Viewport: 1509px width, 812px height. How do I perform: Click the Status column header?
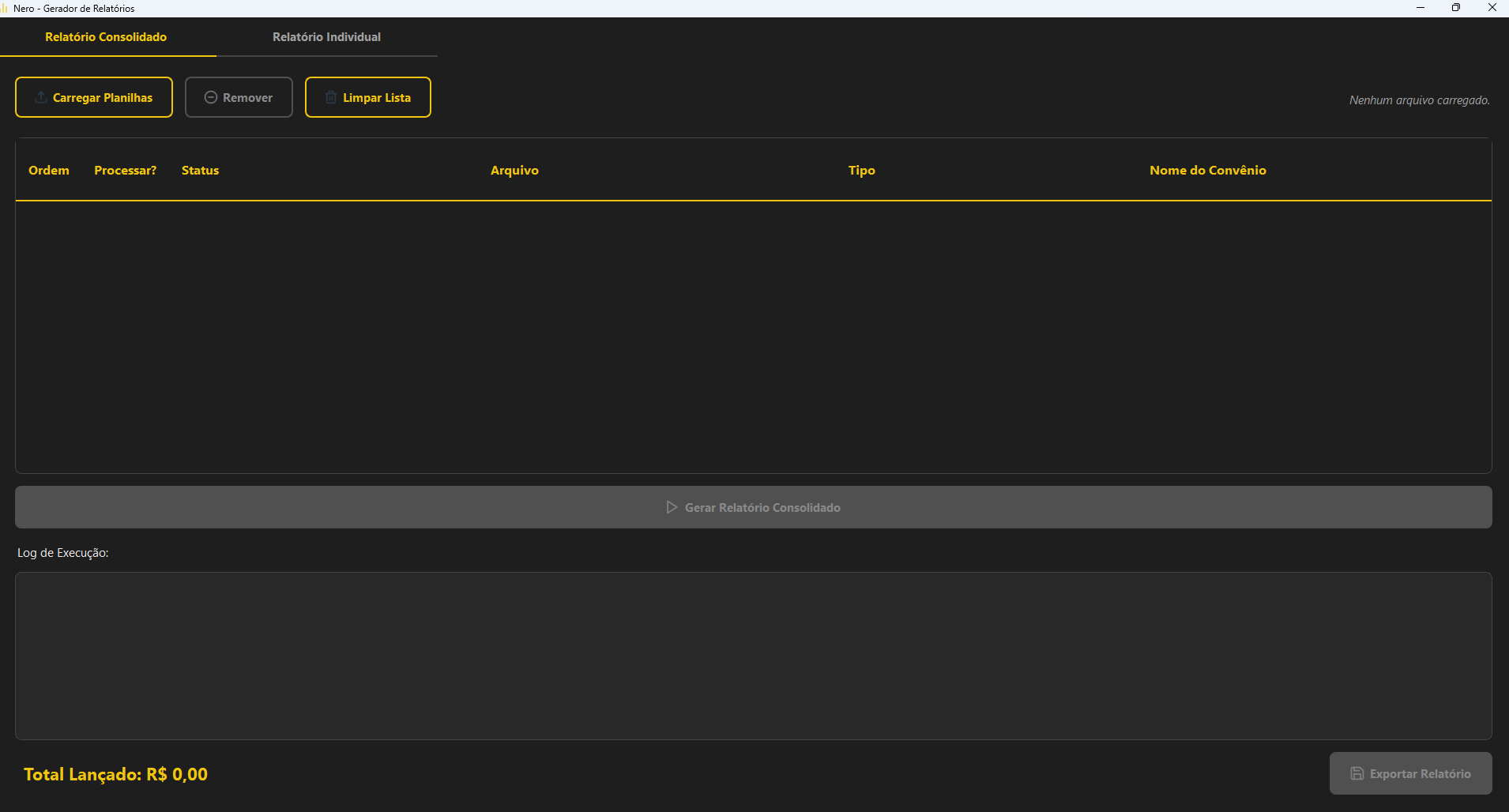coord(200,171)
